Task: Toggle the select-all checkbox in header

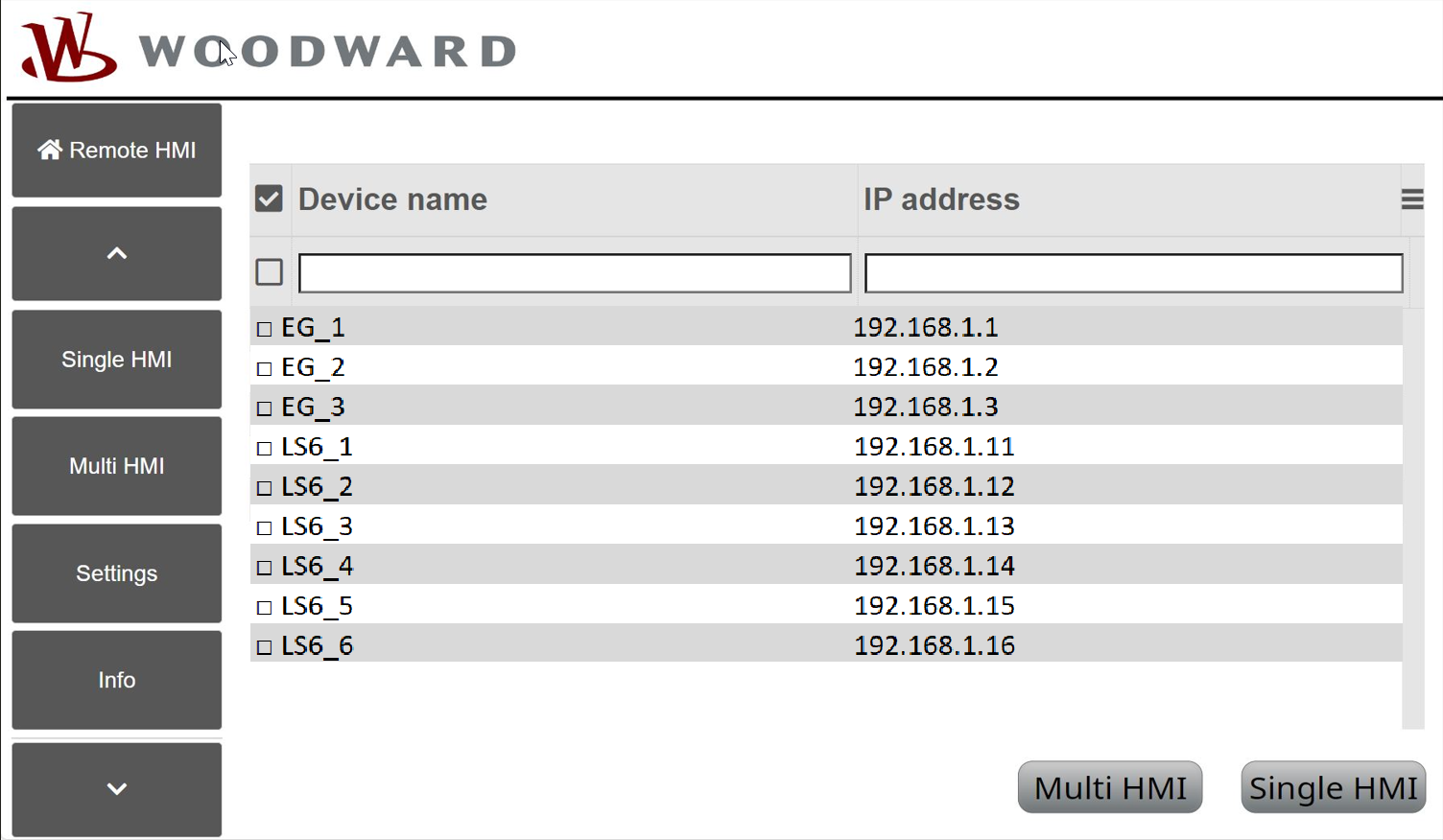Action: point(270,199)
